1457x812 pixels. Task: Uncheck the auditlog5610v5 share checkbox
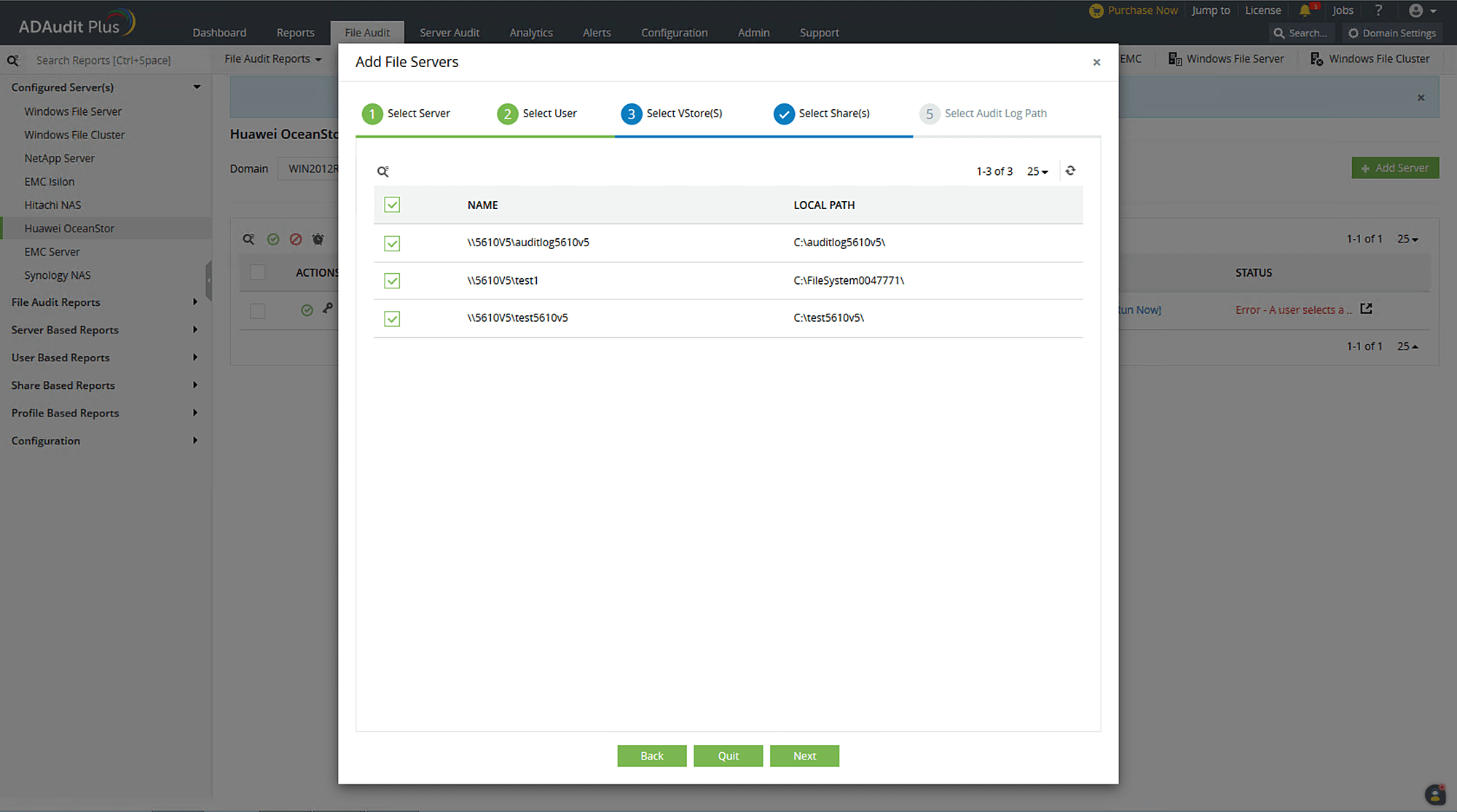pyautogui.click(x=392, y=243)
